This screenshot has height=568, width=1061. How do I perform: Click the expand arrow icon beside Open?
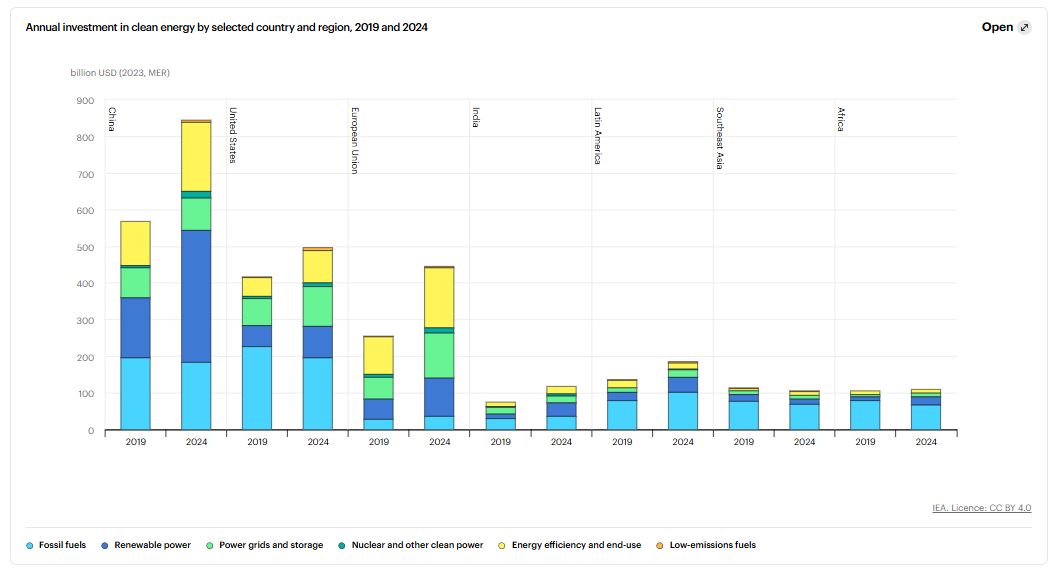pyautogui.click(x=1024, y=28)
